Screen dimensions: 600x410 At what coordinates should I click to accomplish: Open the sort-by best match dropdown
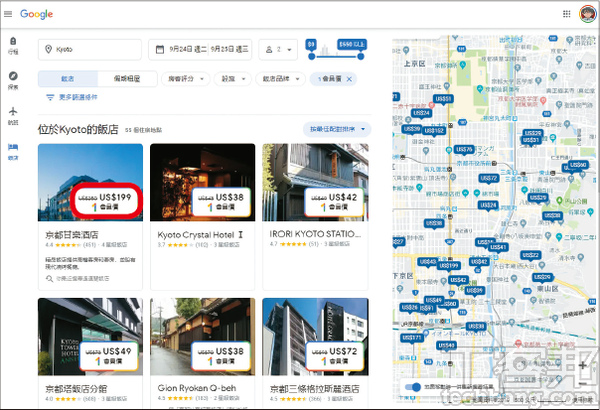(x=337, y=129)
